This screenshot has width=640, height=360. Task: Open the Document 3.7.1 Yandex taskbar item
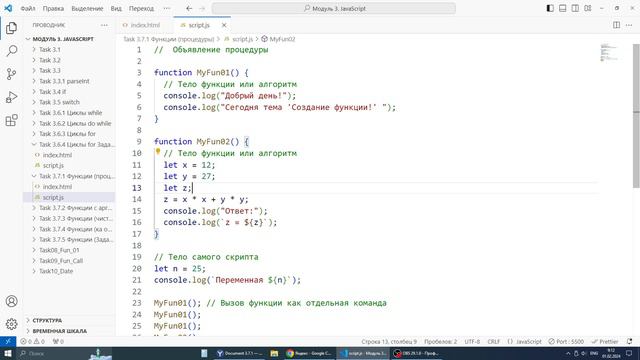(240, 353)
